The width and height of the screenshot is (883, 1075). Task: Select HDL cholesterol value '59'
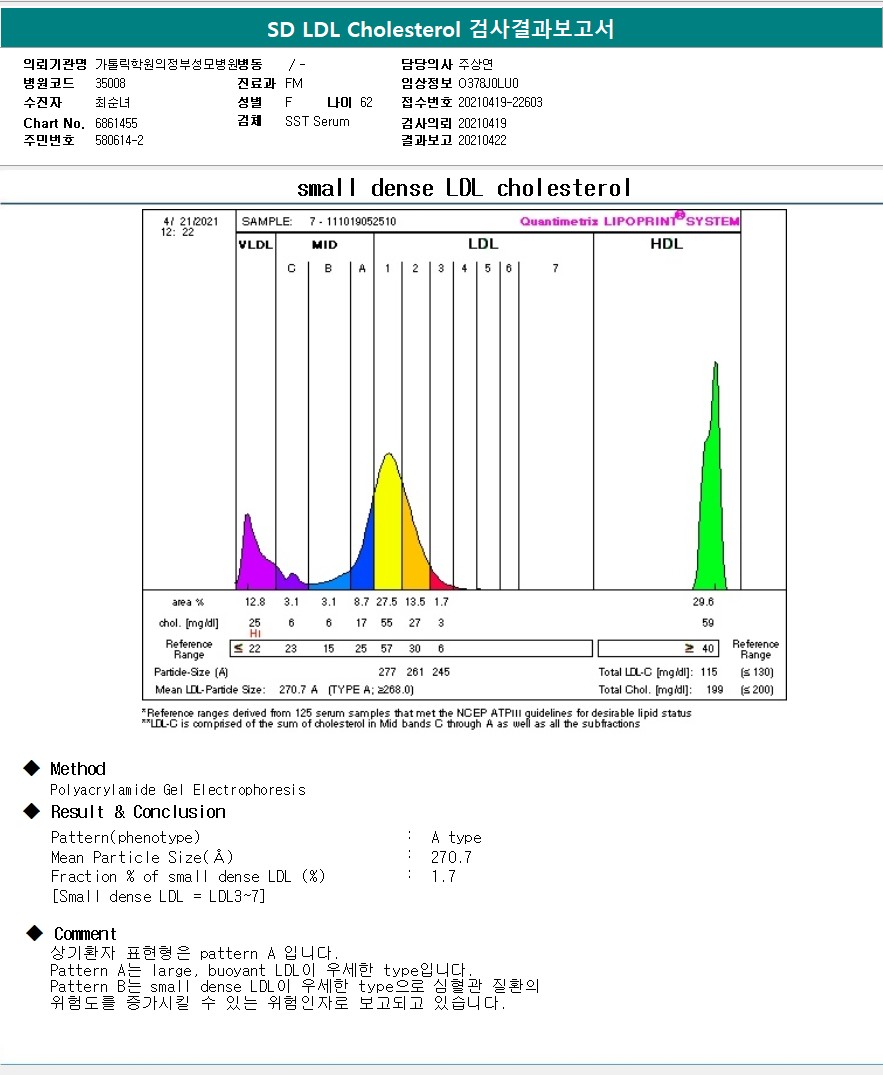point(707,623)
